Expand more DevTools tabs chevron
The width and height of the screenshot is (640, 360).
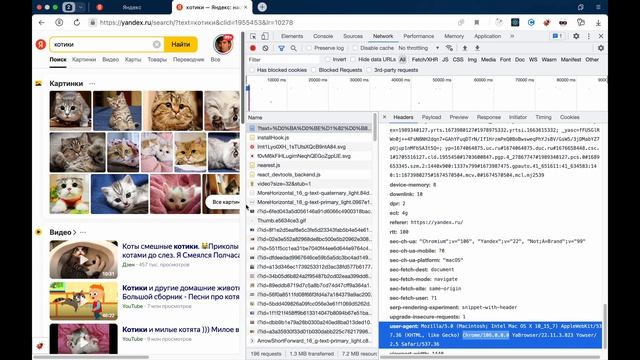pos(512,36)
